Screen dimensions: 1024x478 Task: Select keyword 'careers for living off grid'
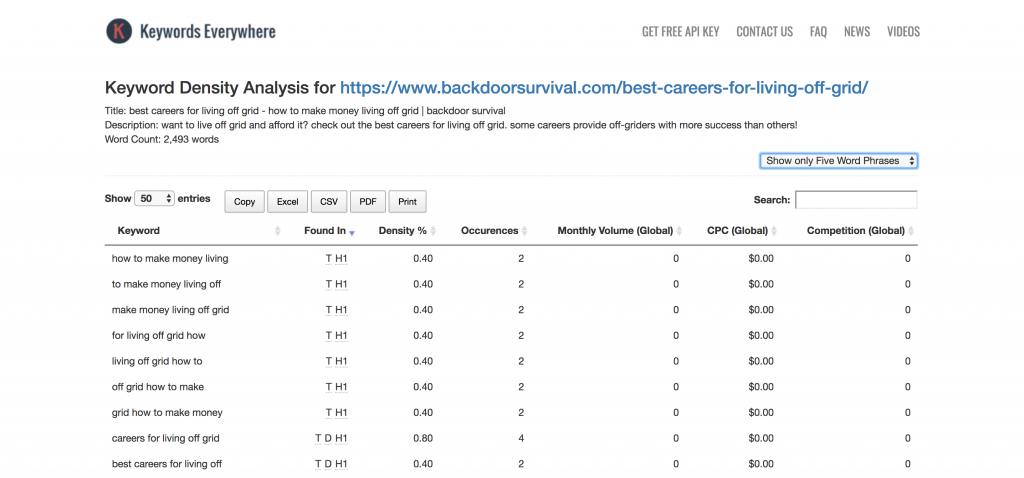pos(165,438)
